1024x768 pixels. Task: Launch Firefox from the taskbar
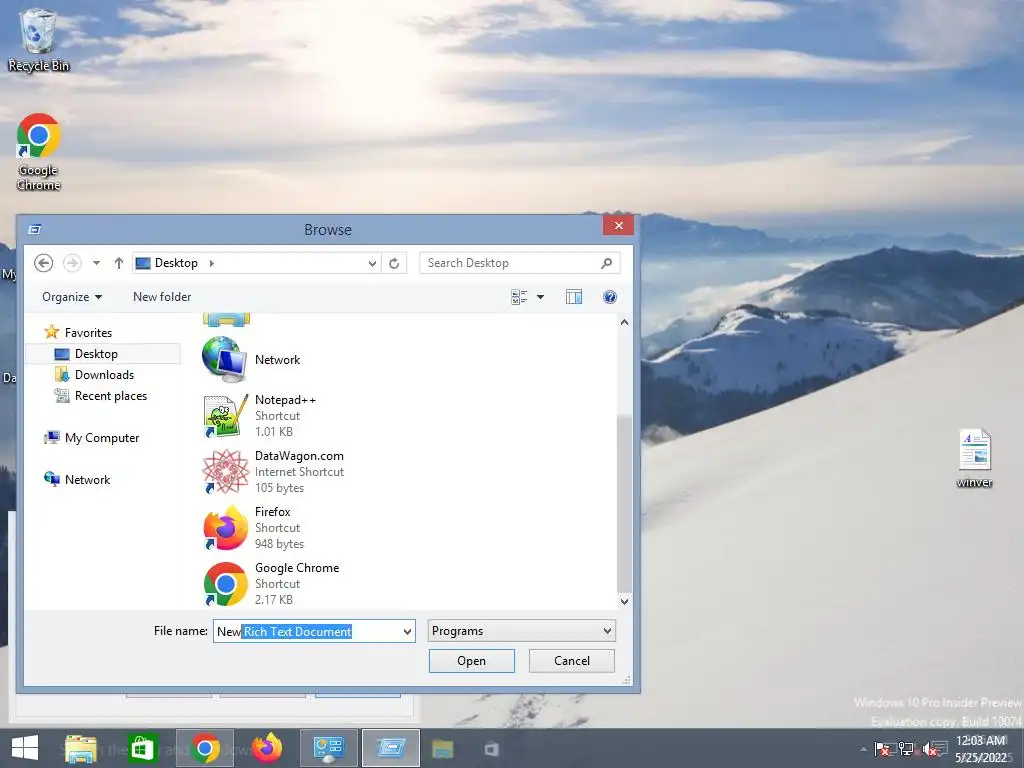[x=266, y=748]
